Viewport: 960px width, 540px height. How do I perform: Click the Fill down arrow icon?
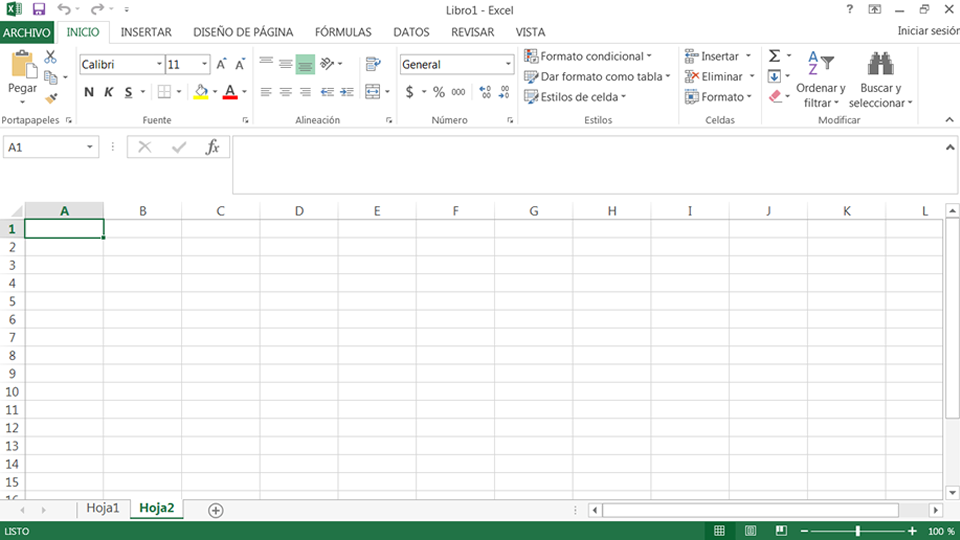[774, 77]
